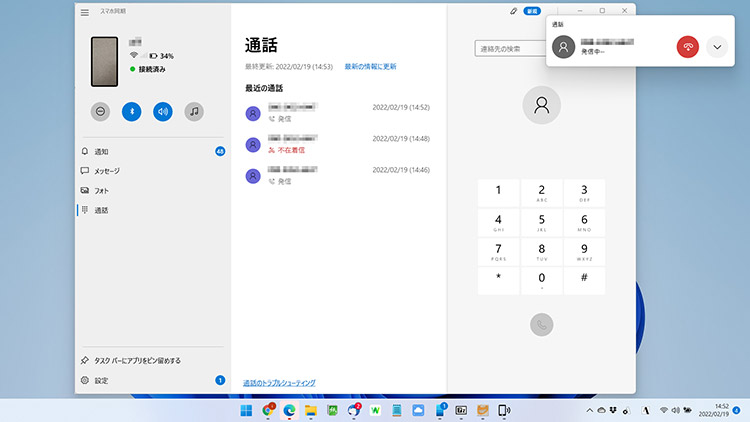Toggle Do Not Disturb on phone

click(x=100, y=112)
